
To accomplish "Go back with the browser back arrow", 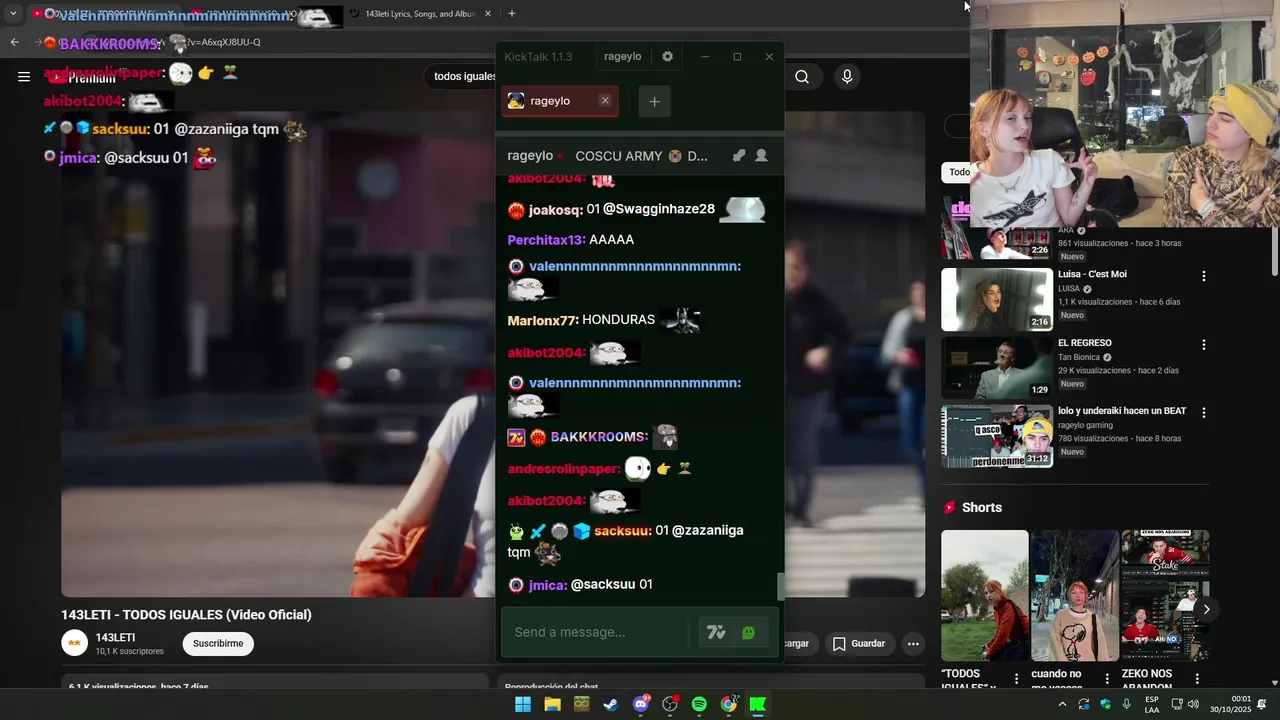I will pyautogui.click(x=14, y=42).
